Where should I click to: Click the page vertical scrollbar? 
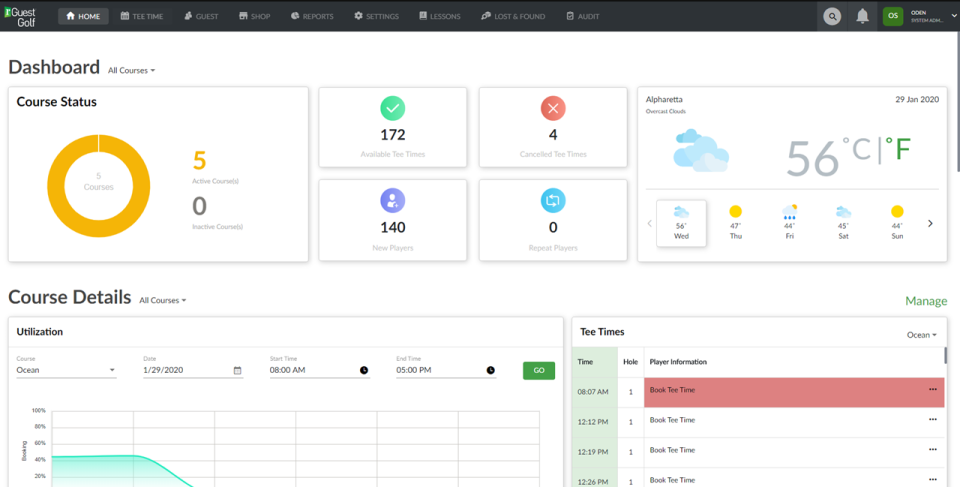[x=958, y=101]
